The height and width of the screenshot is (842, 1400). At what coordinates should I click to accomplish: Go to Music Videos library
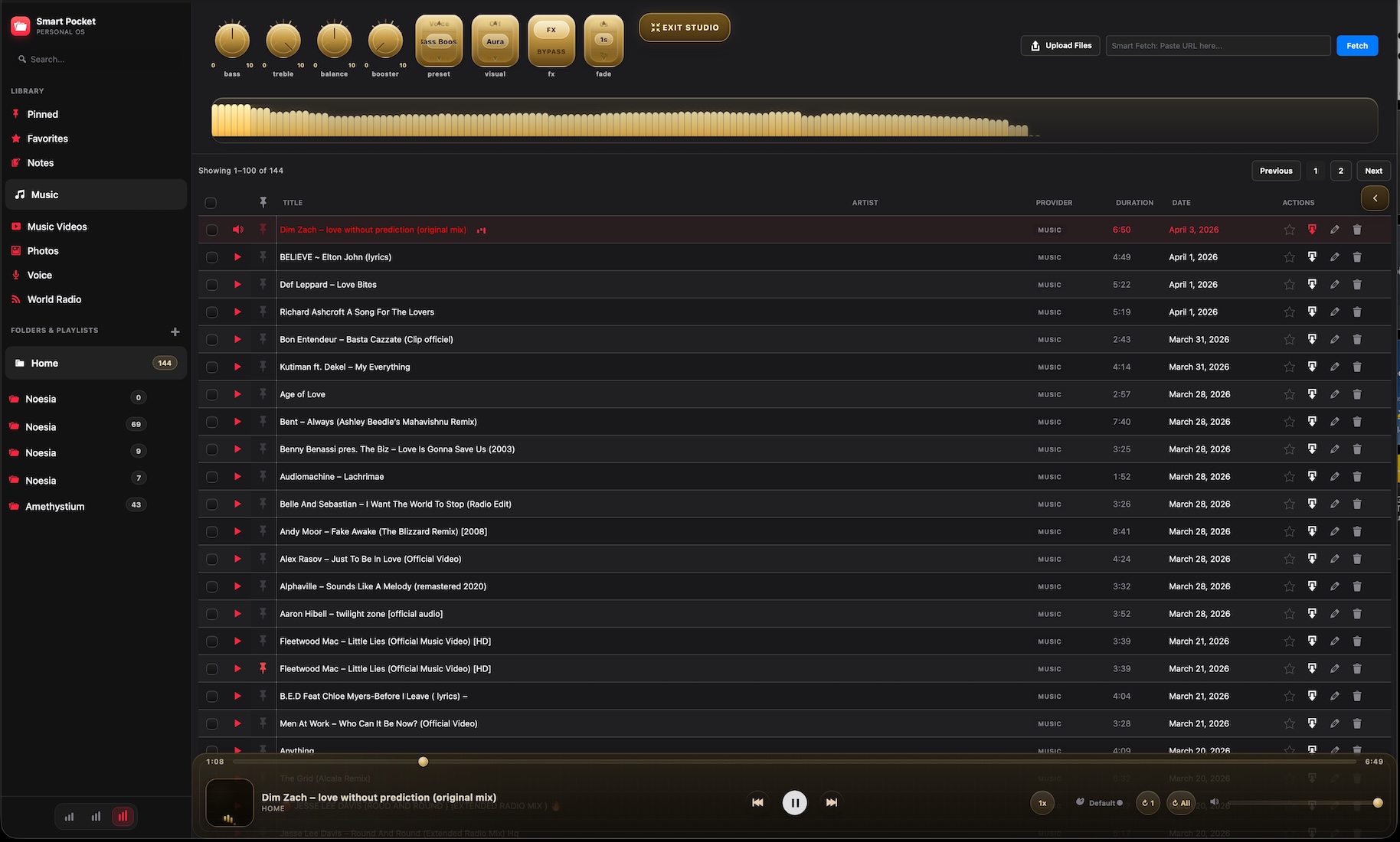[57, 227]
